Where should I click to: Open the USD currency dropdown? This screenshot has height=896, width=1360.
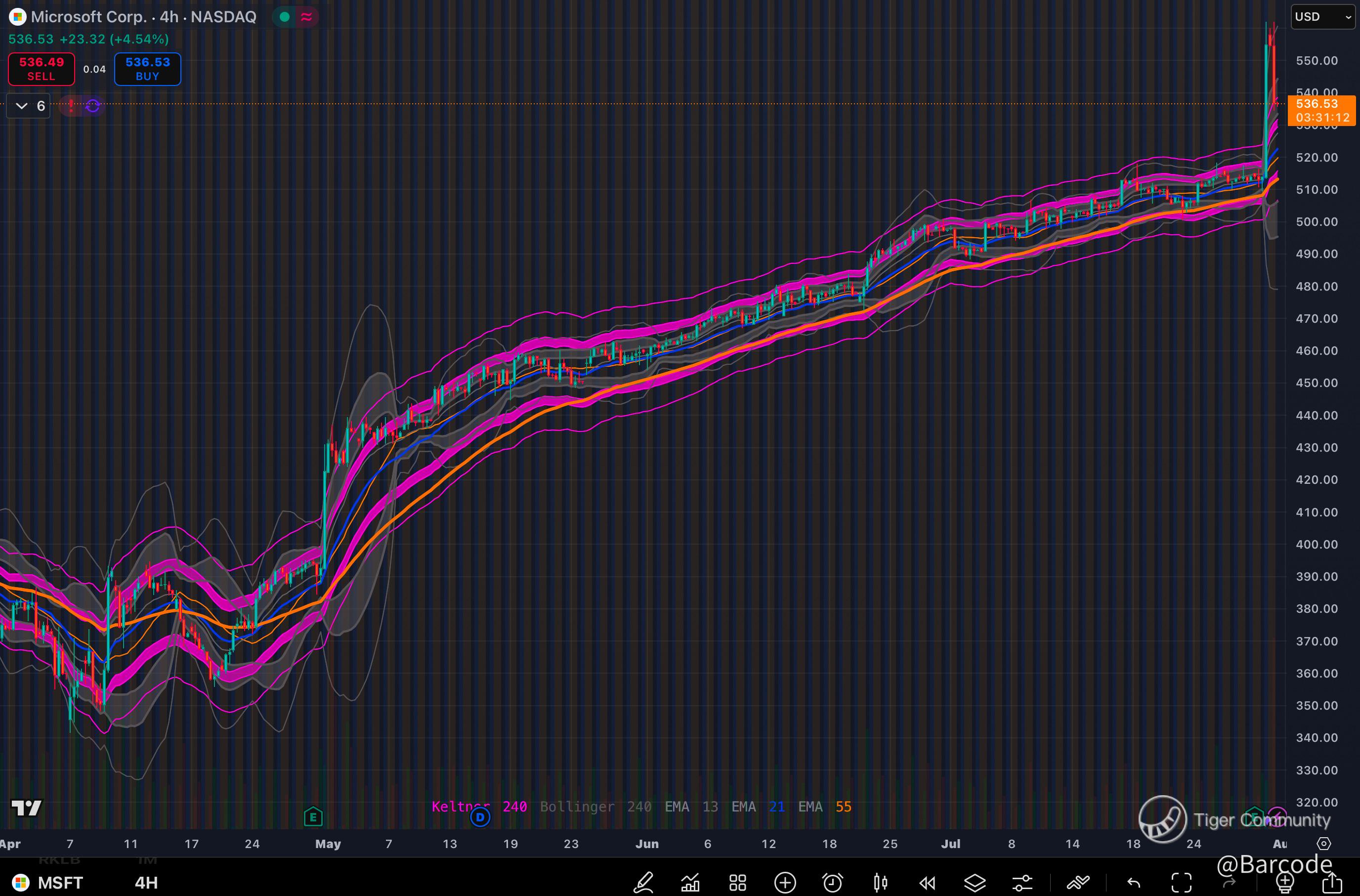(1322, 17)
